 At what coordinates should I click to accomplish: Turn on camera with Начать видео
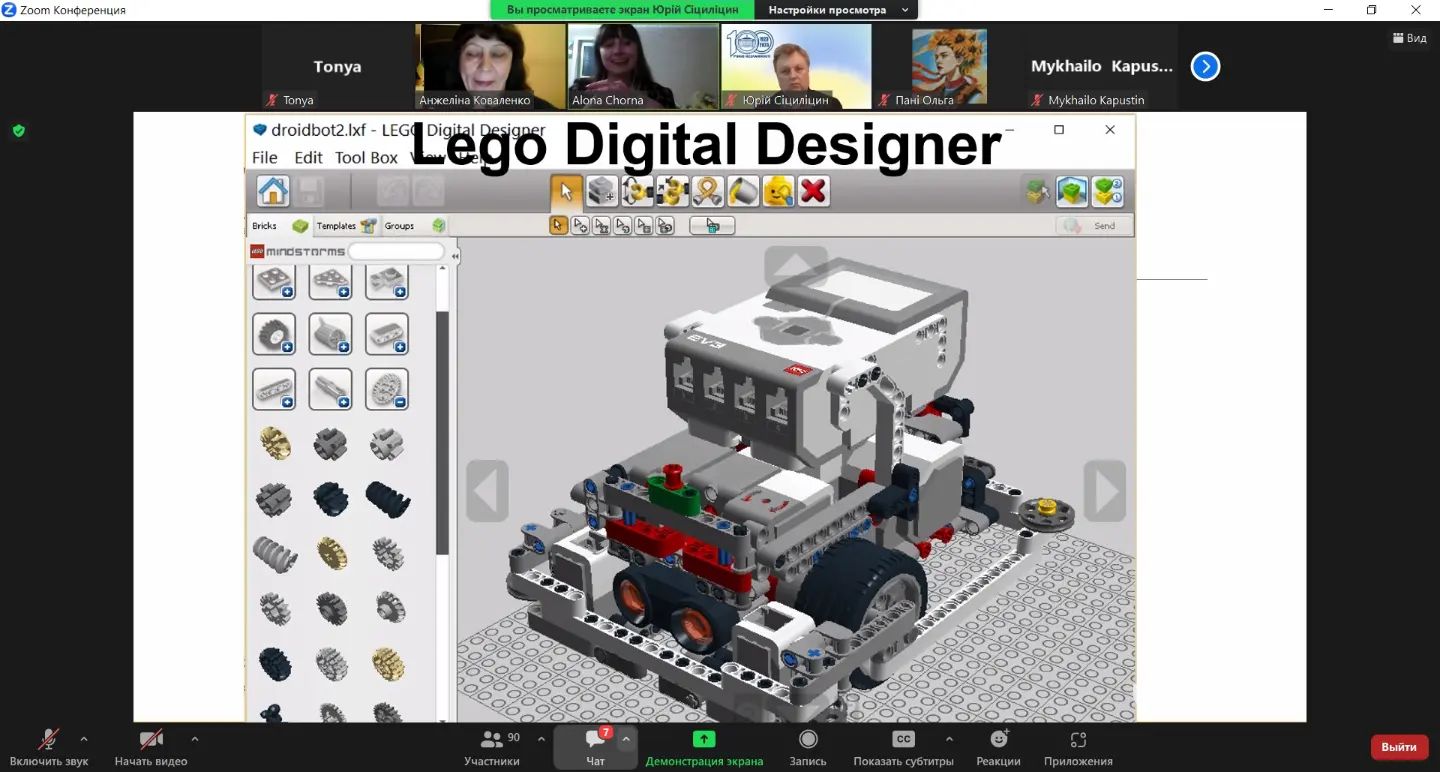tap(151, 746)
